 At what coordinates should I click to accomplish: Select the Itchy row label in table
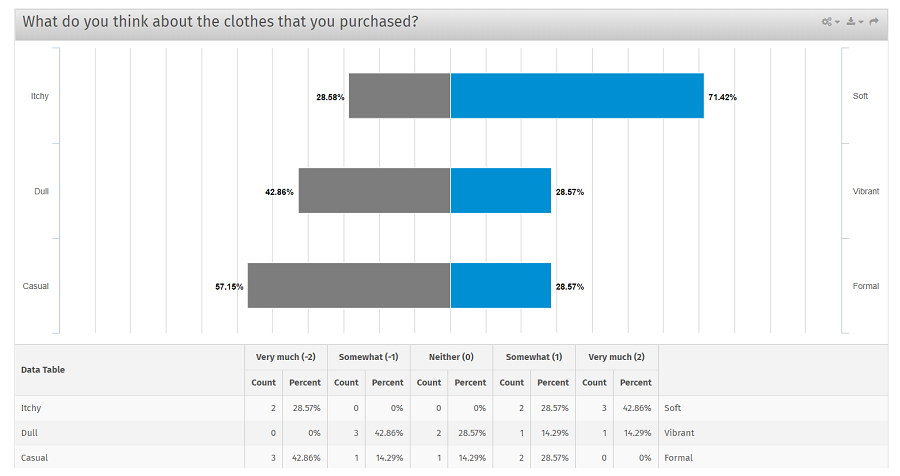(x=31, y=408)
